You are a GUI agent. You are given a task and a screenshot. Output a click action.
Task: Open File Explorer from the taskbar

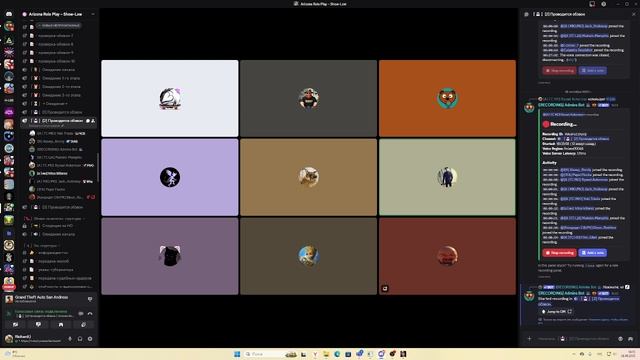coord(326,354)
